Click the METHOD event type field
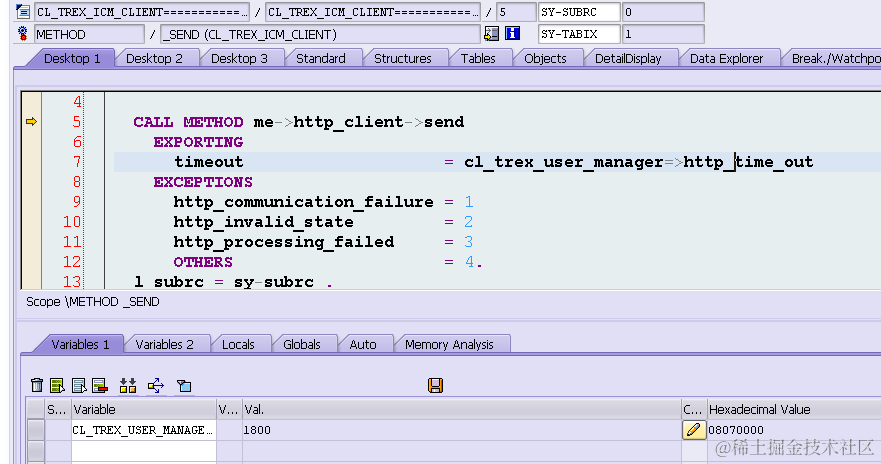Image resolution: width=881 pixels, height=464 pixels. coord(89,34)
